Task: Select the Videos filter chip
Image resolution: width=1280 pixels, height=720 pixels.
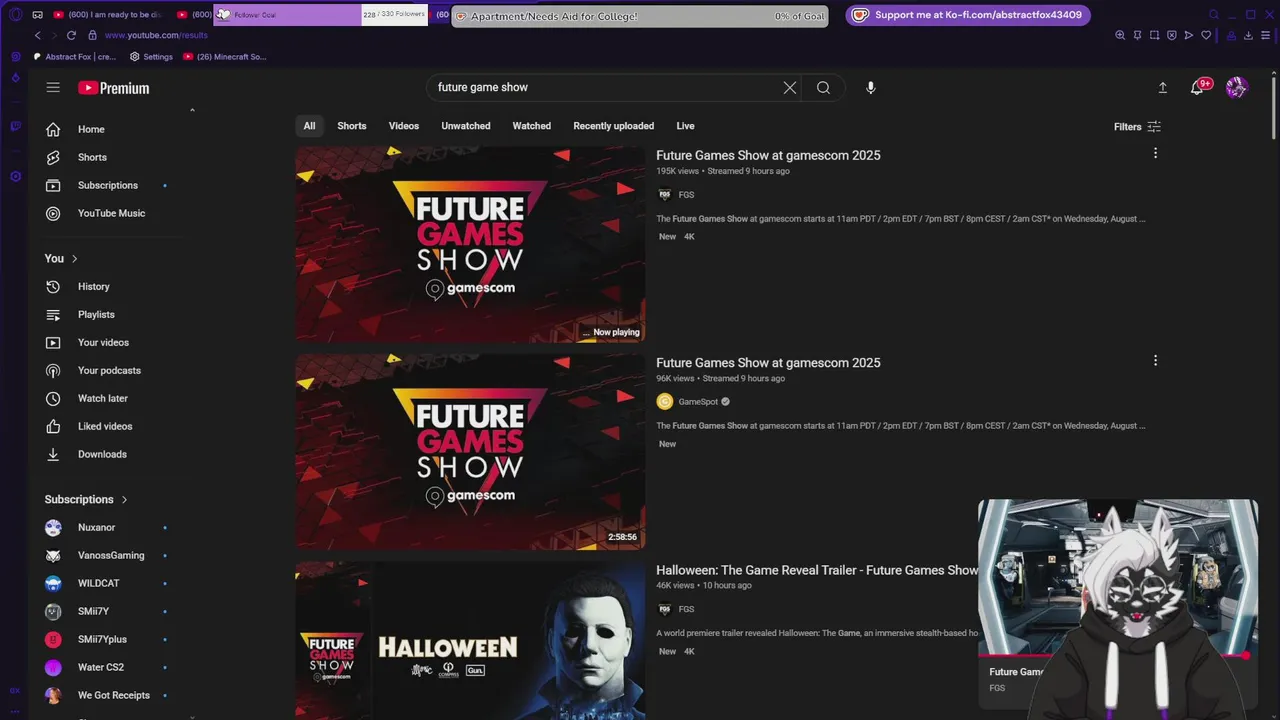Action: (x=404, y=126)
